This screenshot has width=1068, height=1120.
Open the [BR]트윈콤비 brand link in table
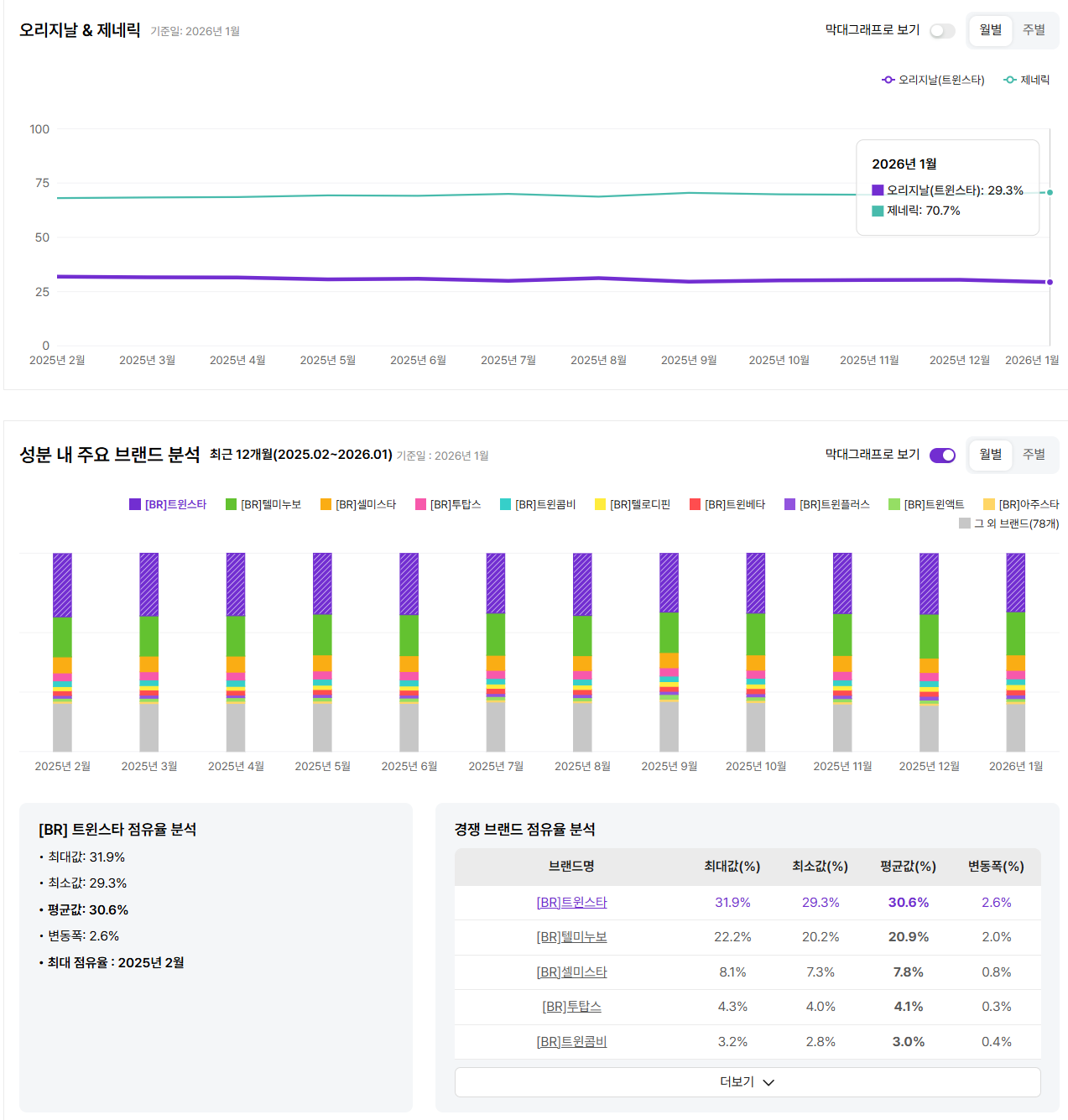pyautogui.click(x=571, y=1042)
